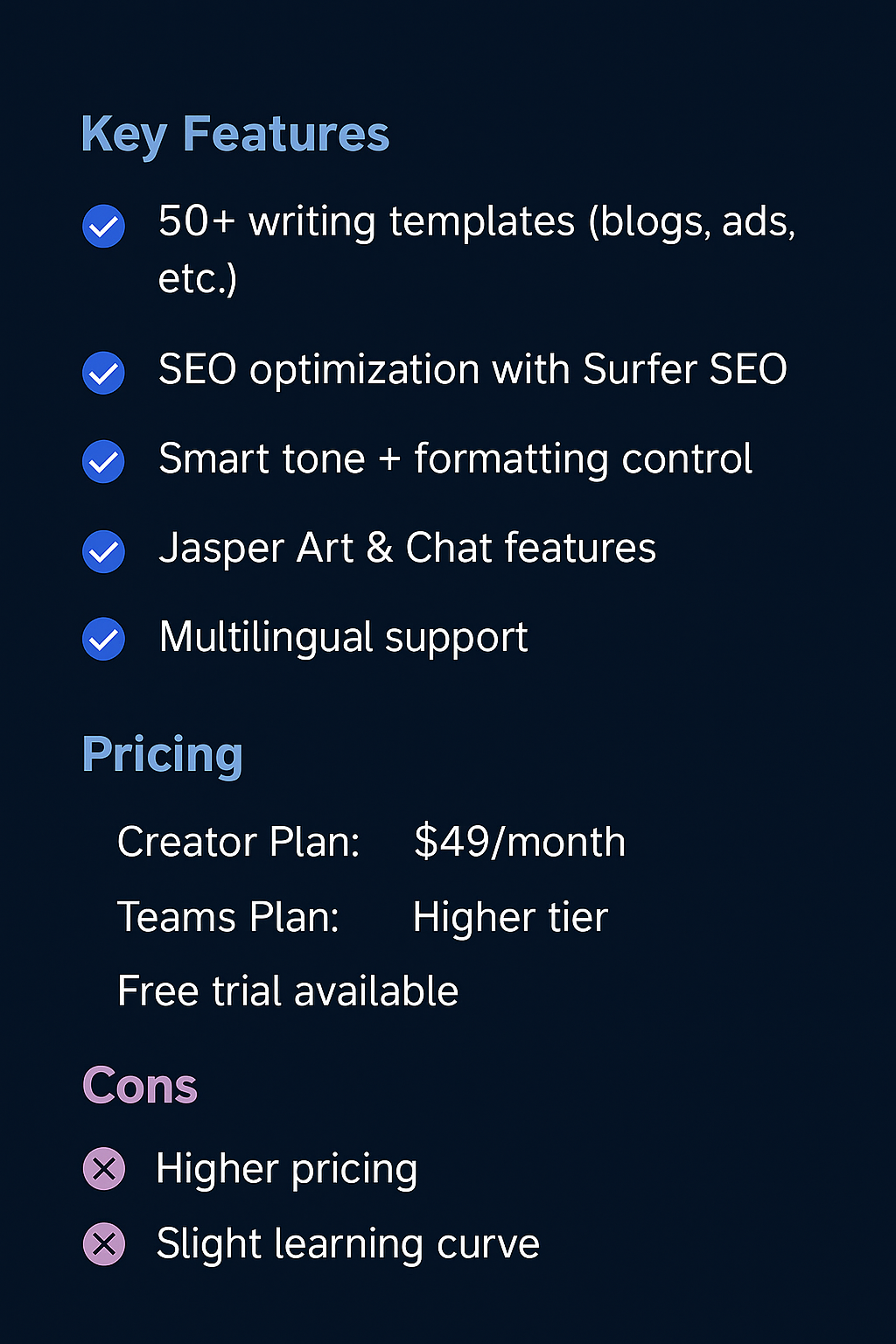Click checkmark icon next to Jasper Art
This screenshot has width=896, height=1344.
(x=103, y=551)
